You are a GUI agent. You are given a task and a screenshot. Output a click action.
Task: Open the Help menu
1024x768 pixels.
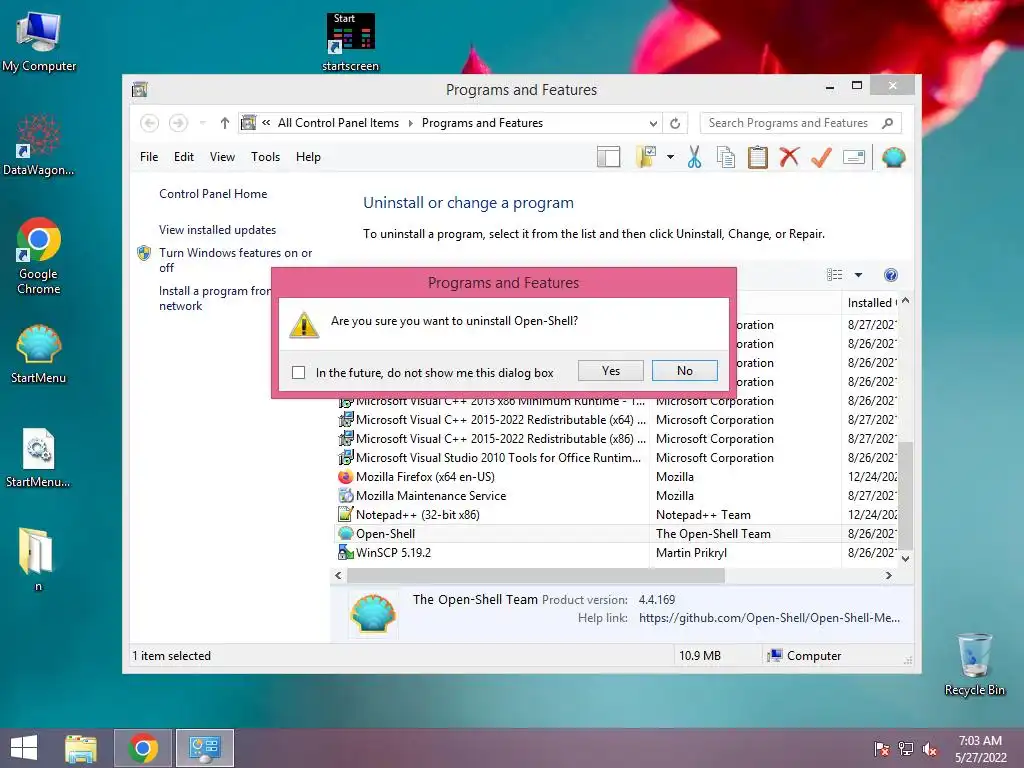(308, 157)
